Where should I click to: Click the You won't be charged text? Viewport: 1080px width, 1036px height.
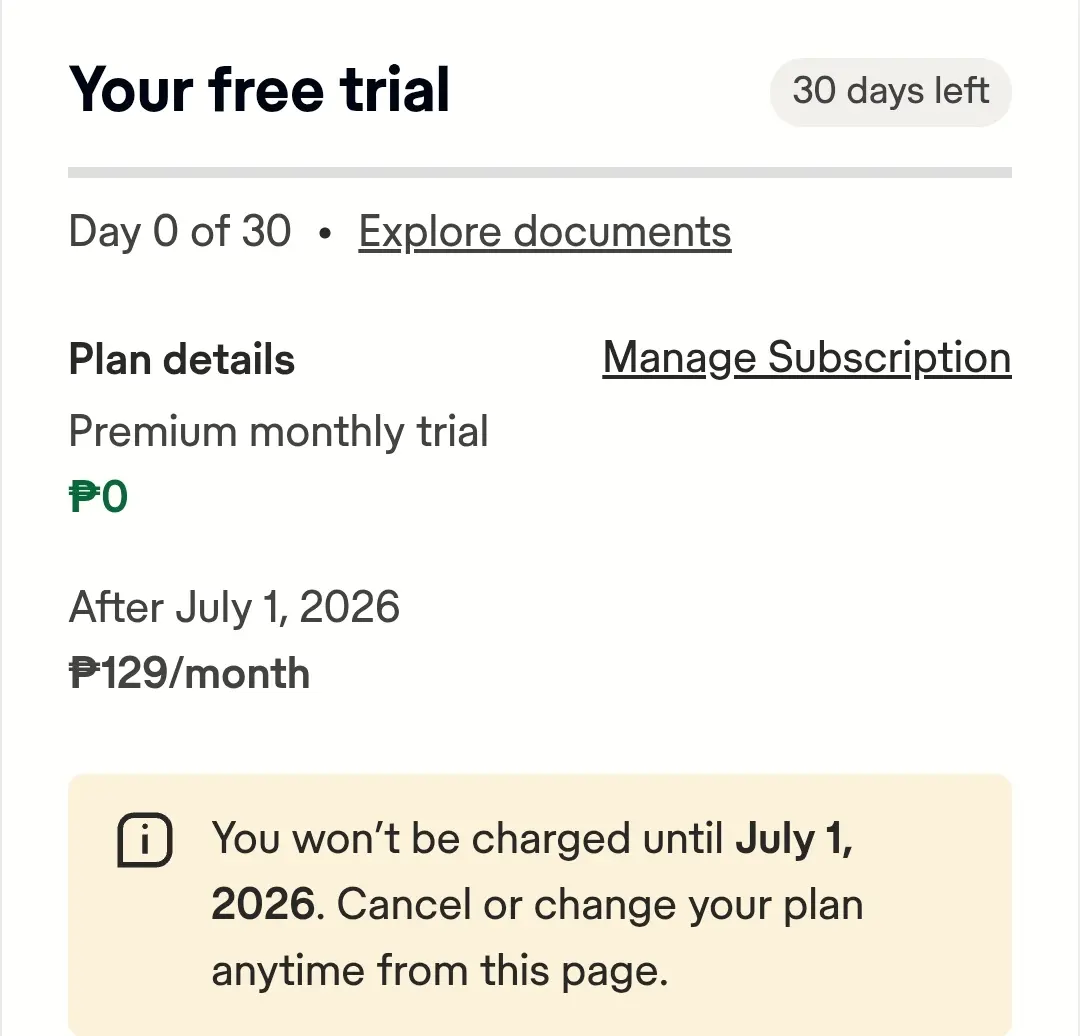coord(421,839)
